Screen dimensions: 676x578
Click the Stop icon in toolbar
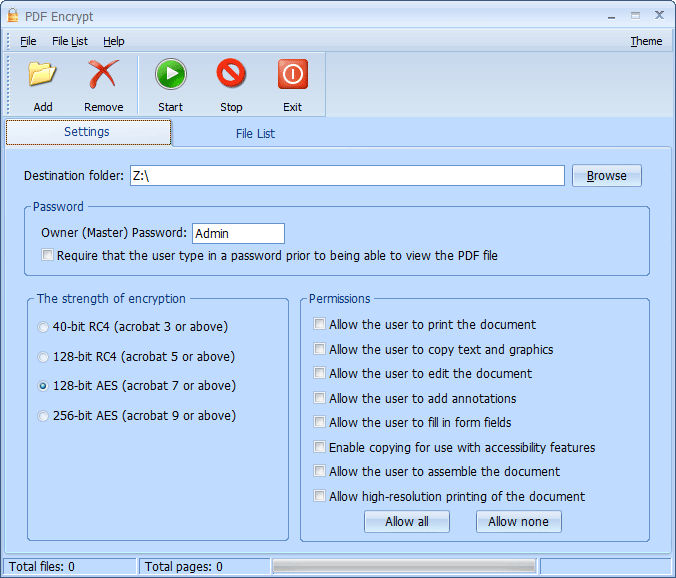tap(231, 75)
